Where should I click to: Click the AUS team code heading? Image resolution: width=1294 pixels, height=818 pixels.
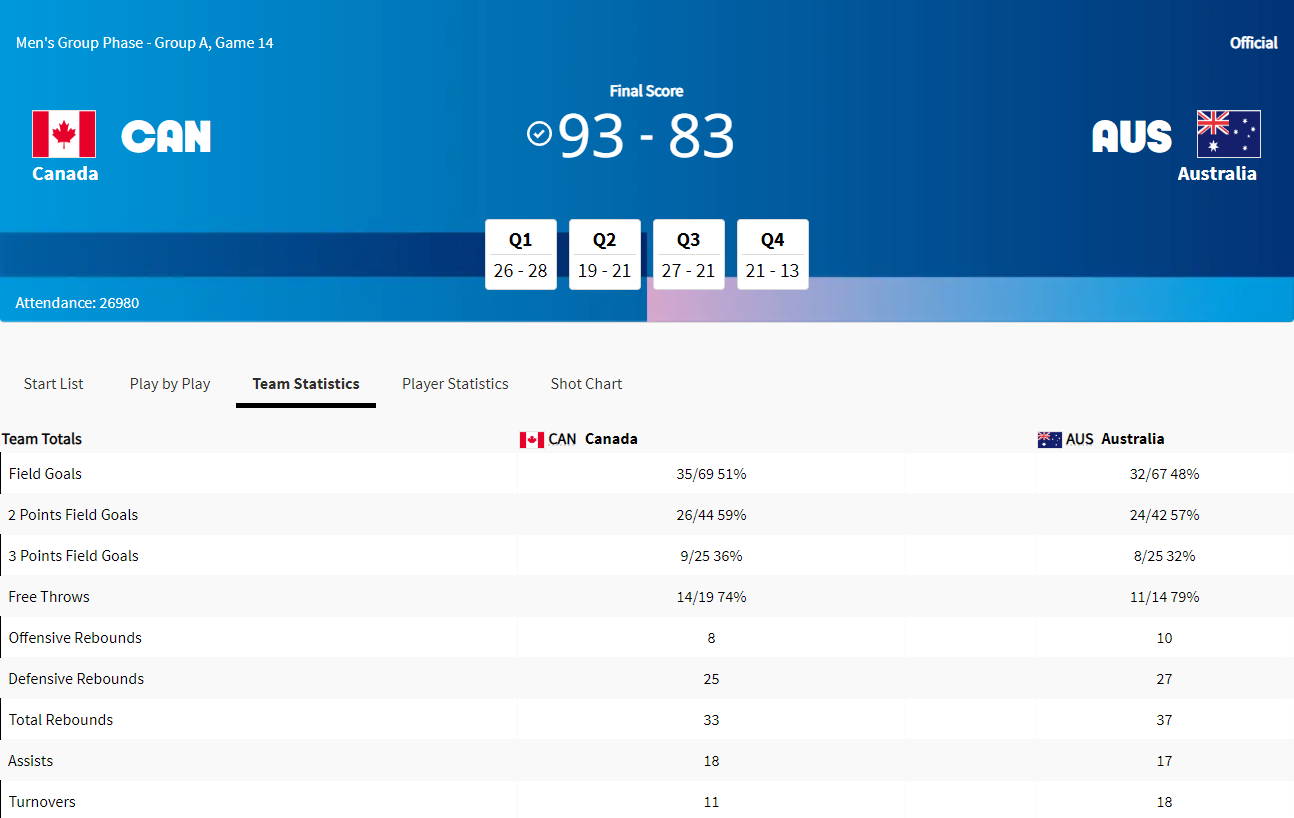[1132, 136]
